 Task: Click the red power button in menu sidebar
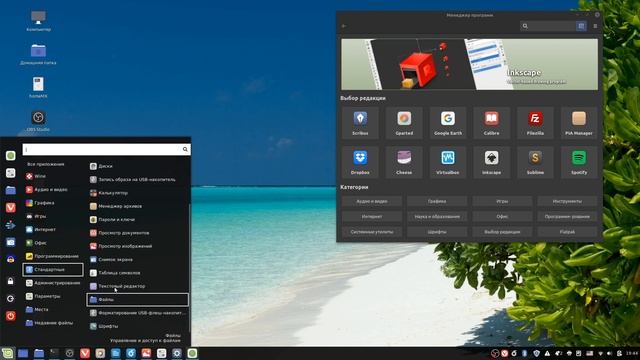(x=11, y=316)
